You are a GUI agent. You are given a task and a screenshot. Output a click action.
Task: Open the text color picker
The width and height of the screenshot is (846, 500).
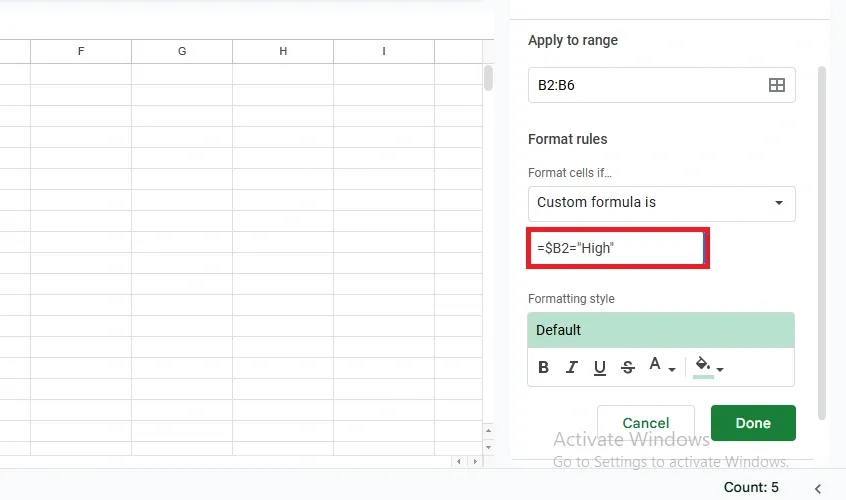click(659, 367)
